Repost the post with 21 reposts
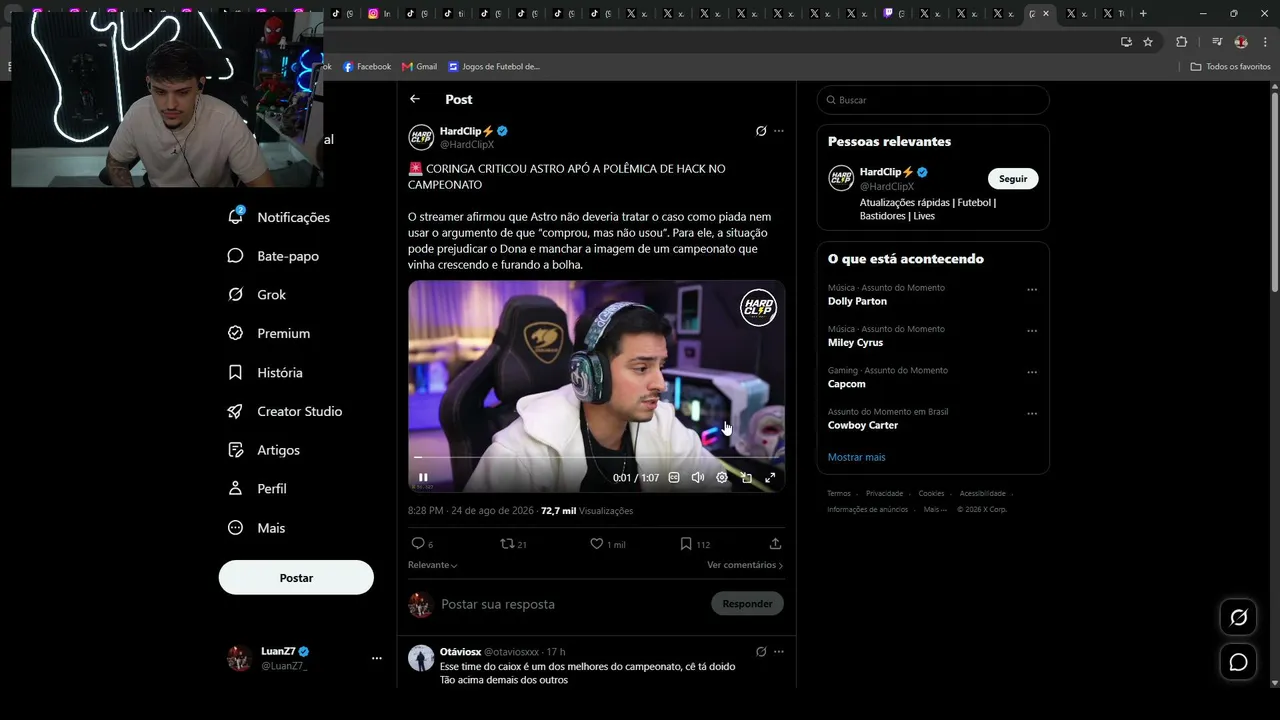Screen dimensions: 1280x720 click(507, 544)
